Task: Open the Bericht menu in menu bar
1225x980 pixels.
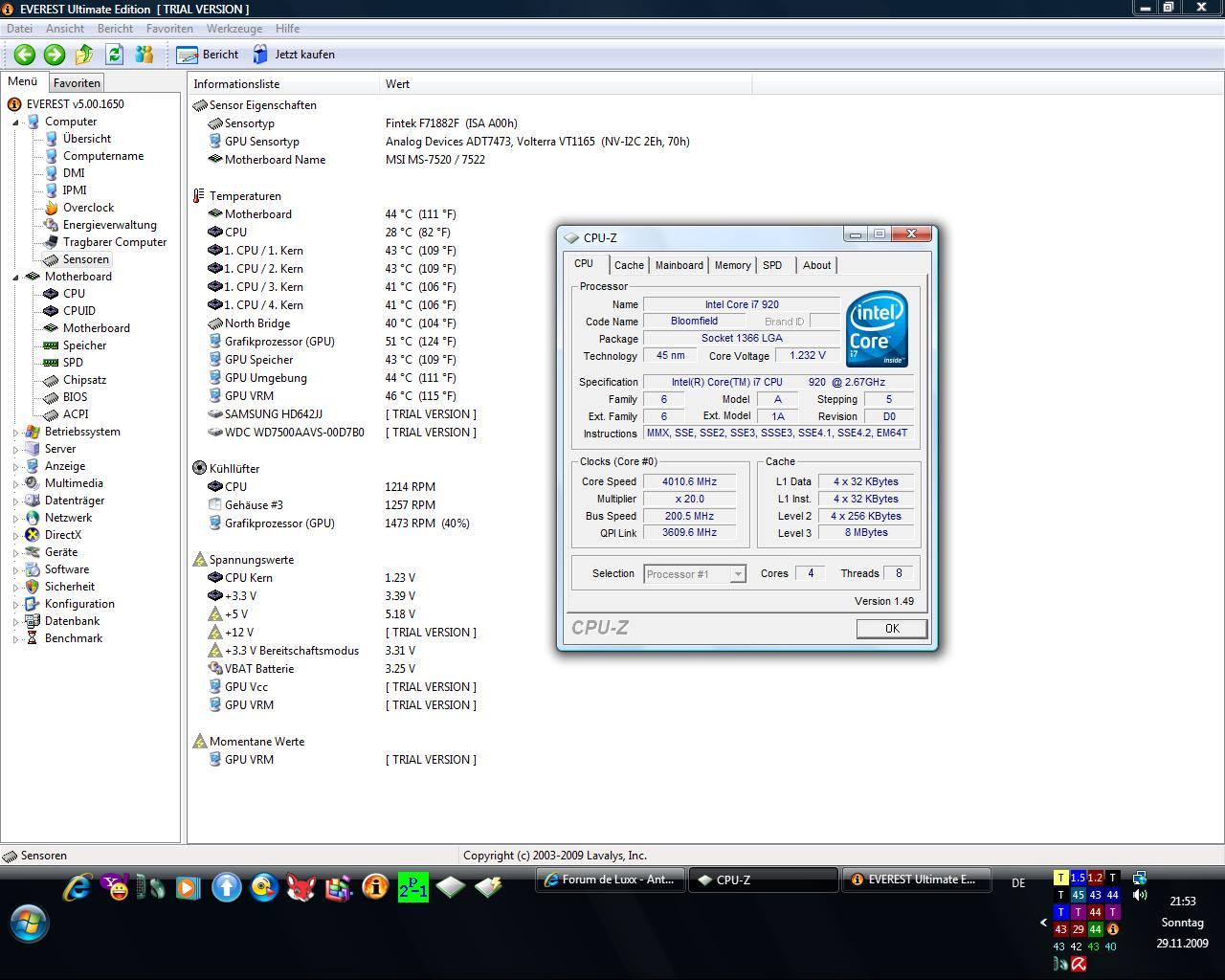Action: pyautogui.click(x=115, y=29)
